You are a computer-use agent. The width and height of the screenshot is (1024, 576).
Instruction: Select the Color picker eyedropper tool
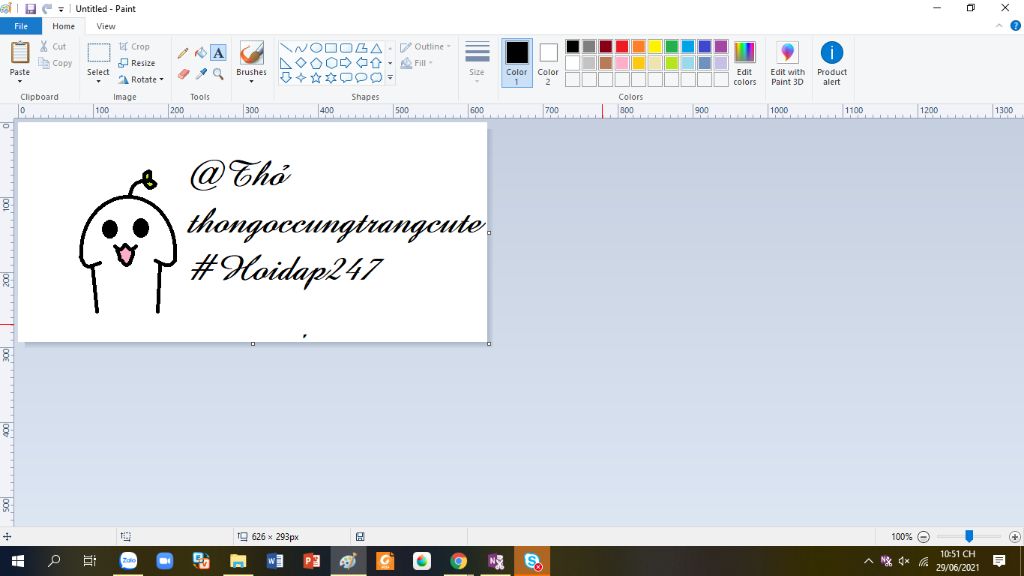click(200, 74)
